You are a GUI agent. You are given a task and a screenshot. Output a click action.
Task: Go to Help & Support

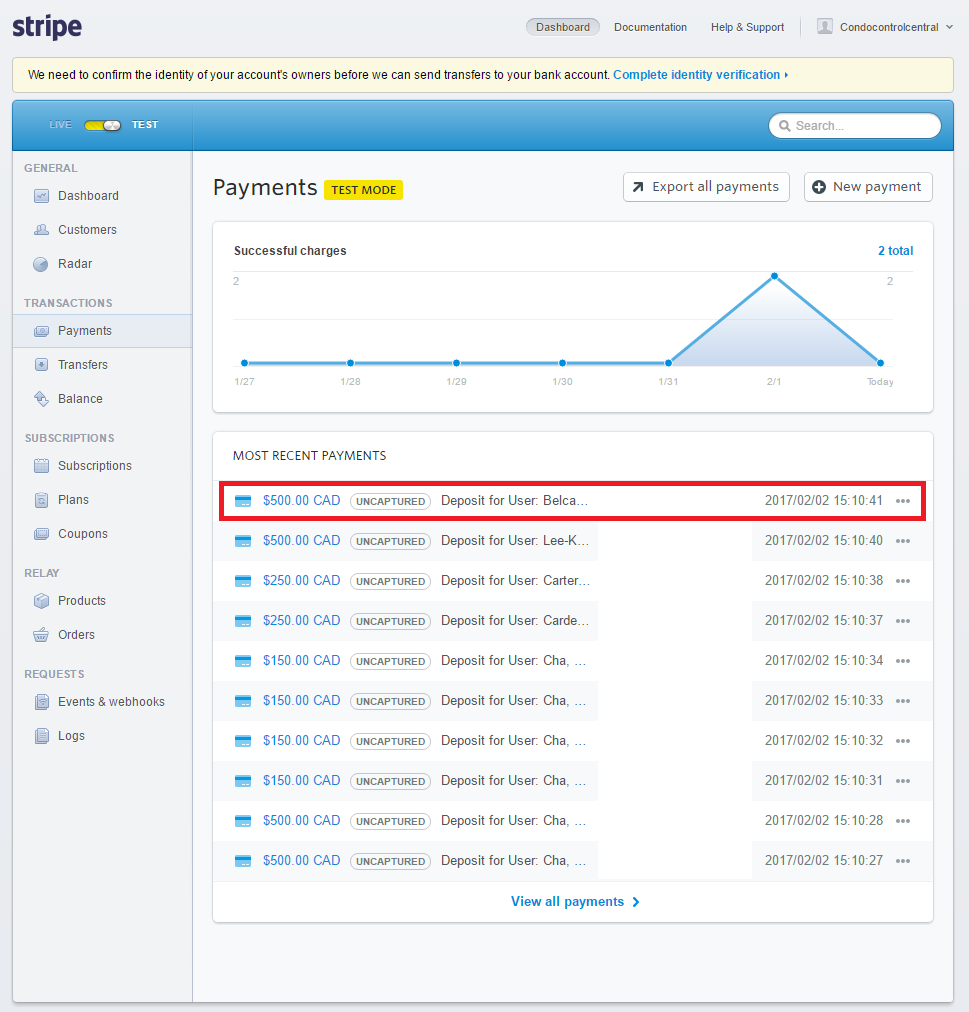point(747,27)
